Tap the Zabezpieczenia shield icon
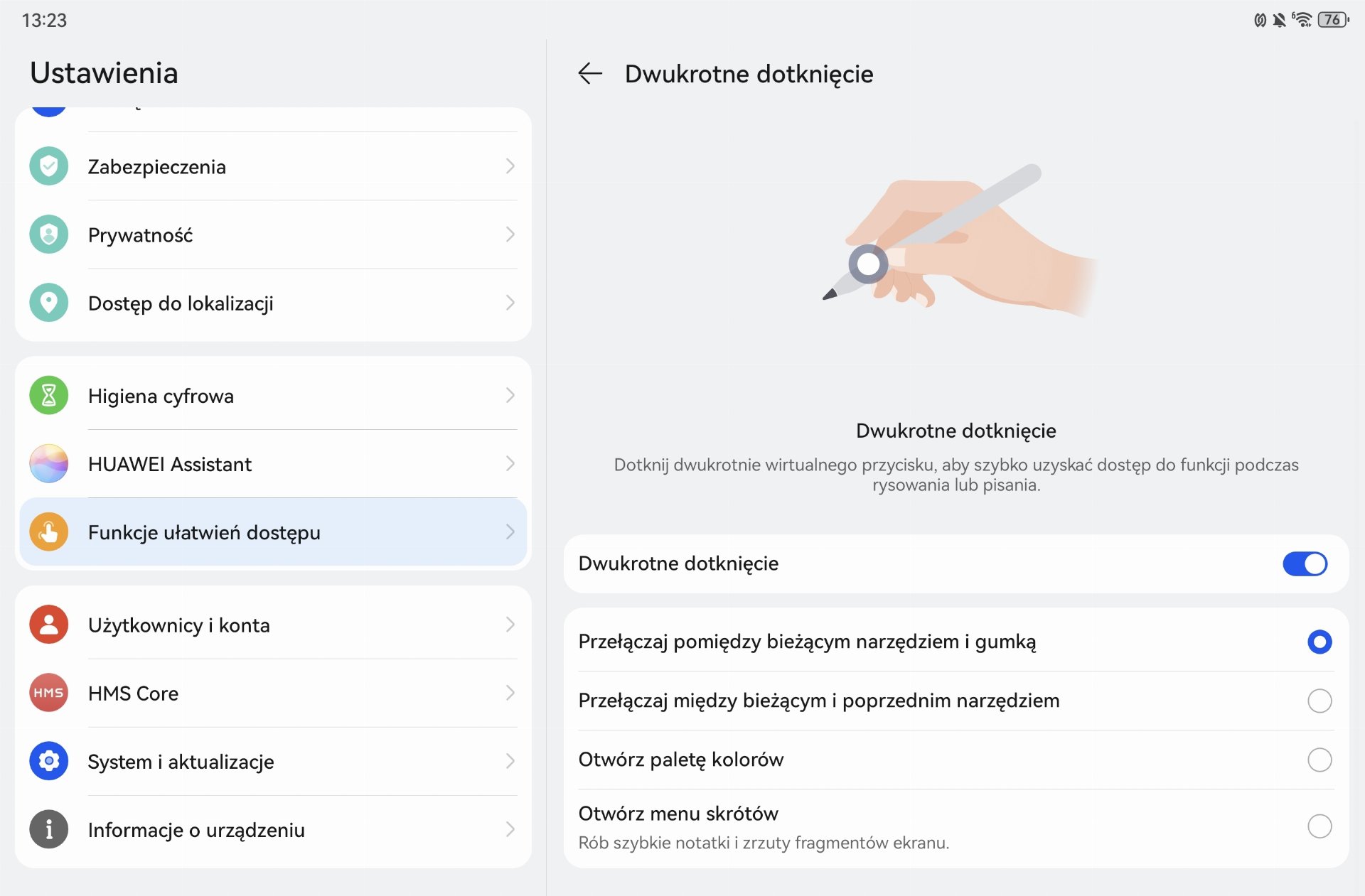 click(x=48, y=166)
